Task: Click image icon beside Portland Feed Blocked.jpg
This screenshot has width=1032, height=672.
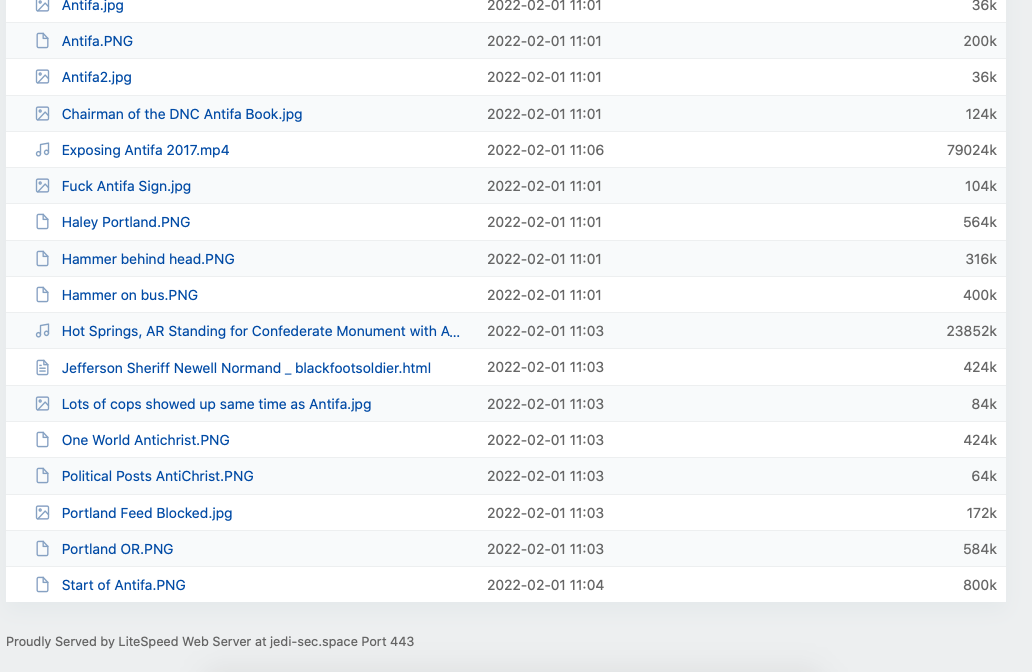Action: point(42,513)
